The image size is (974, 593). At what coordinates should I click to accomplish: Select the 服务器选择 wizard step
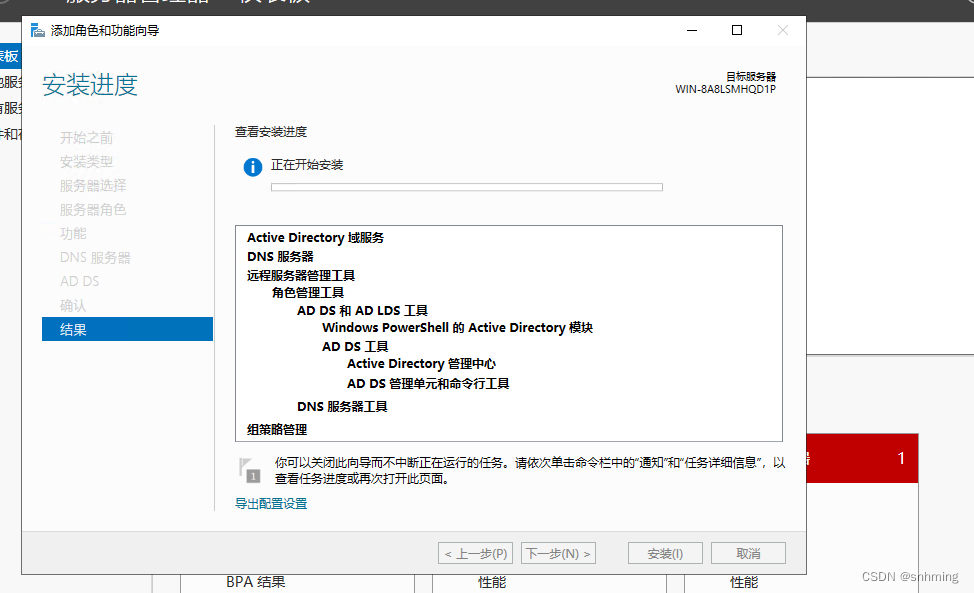[93, 186]
